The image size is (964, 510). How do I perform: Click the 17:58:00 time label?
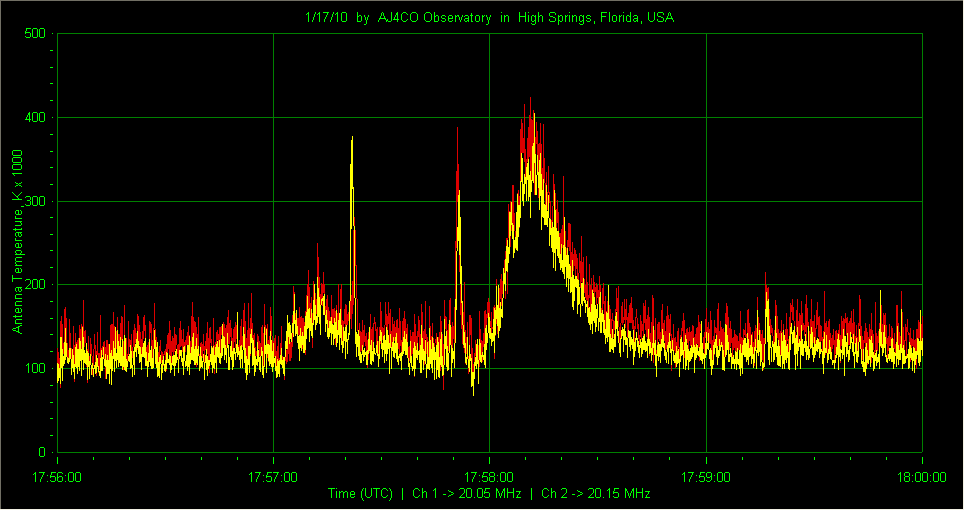489,477
